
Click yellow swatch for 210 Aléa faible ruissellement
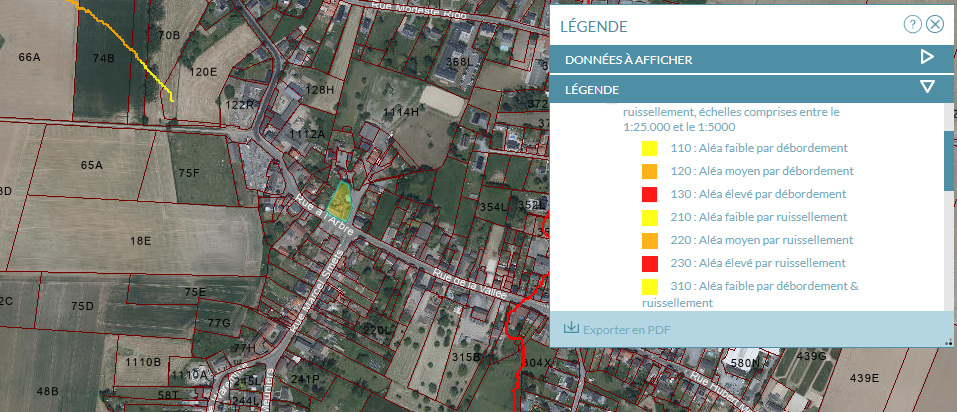(x=649, y=218)
